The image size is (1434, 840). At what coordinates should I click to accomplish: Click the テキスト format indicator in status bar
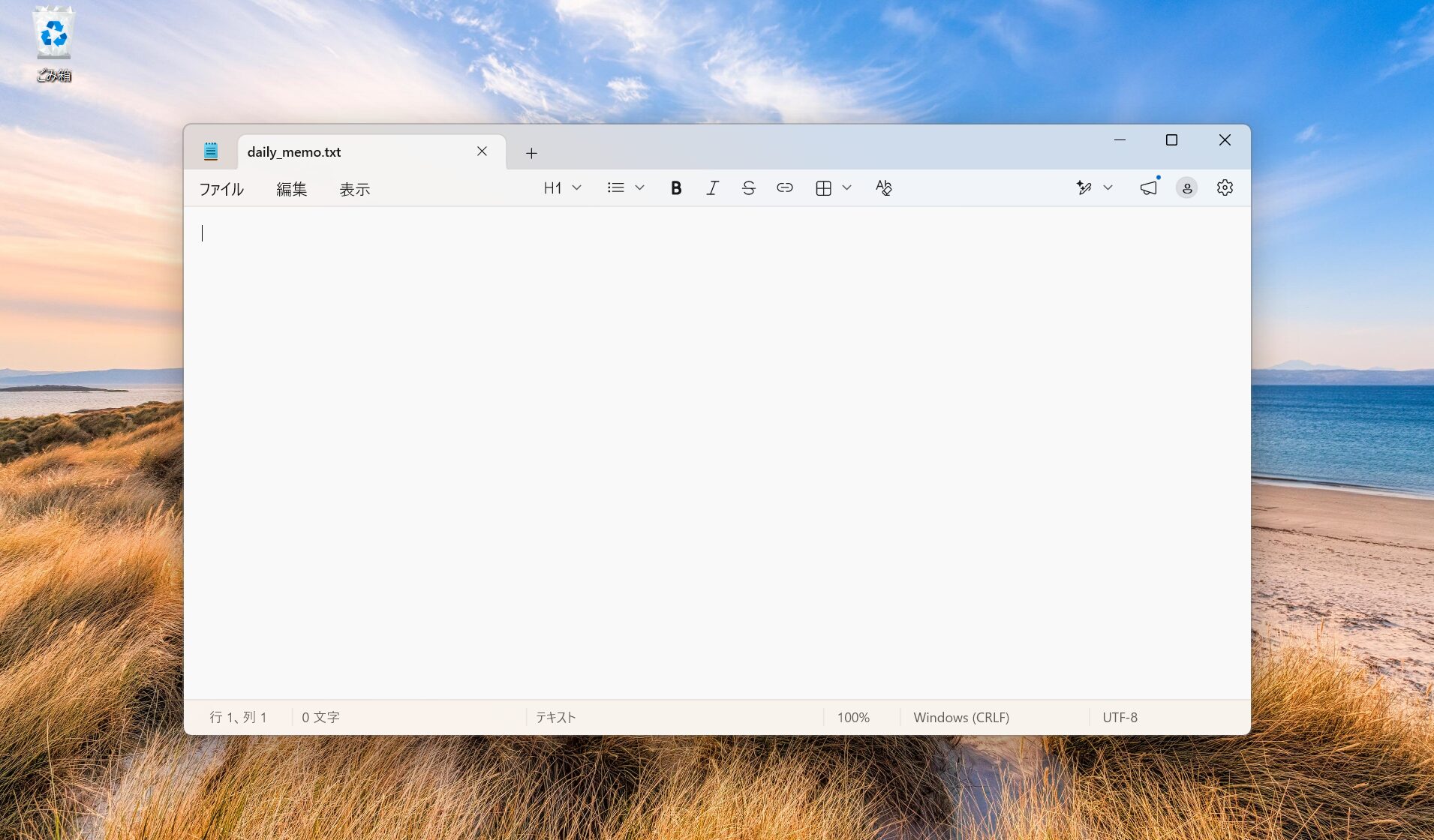coord(555,718)
